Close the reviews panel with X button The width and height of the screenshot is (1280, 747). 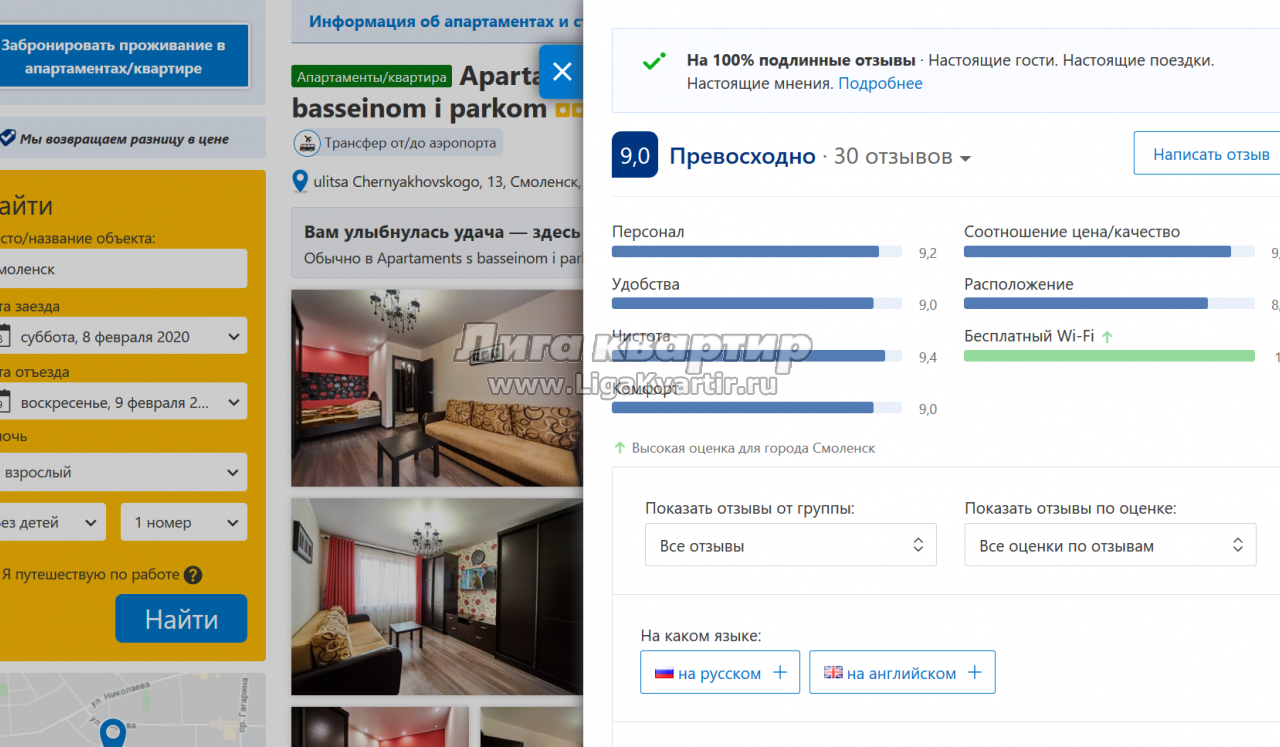(562, 71)
